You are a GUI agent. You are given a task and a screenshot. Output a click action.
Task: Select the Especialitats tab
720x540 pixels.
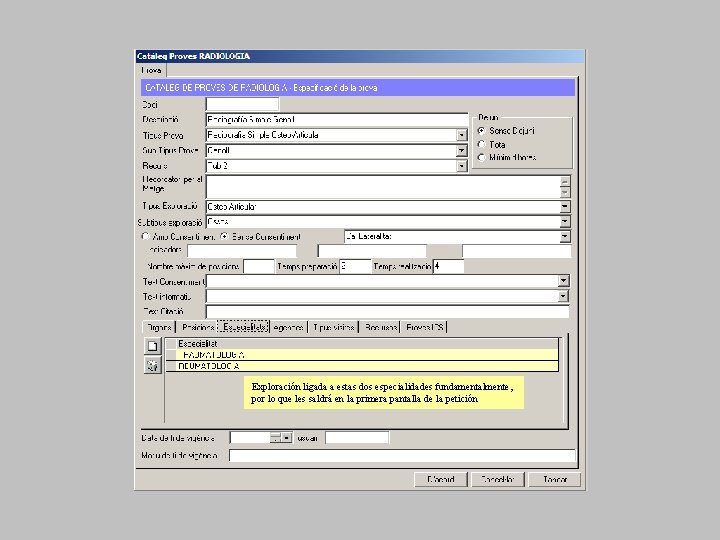pyautogui.click(x=243, y=327)
